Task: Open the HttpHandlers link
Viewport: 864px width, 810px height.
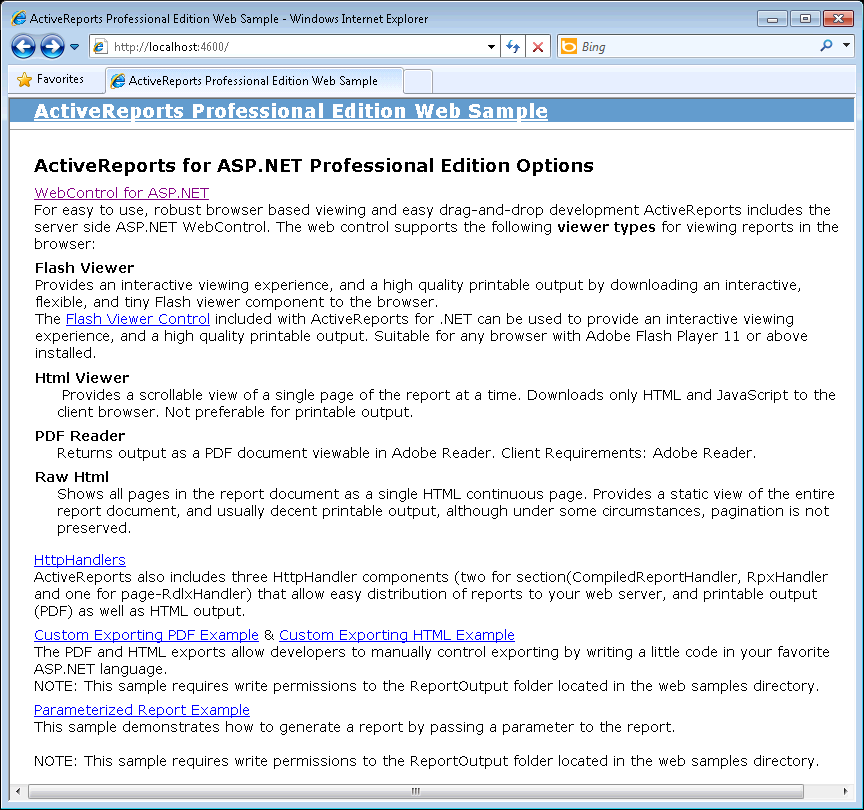Action: [x=79, y=560]
